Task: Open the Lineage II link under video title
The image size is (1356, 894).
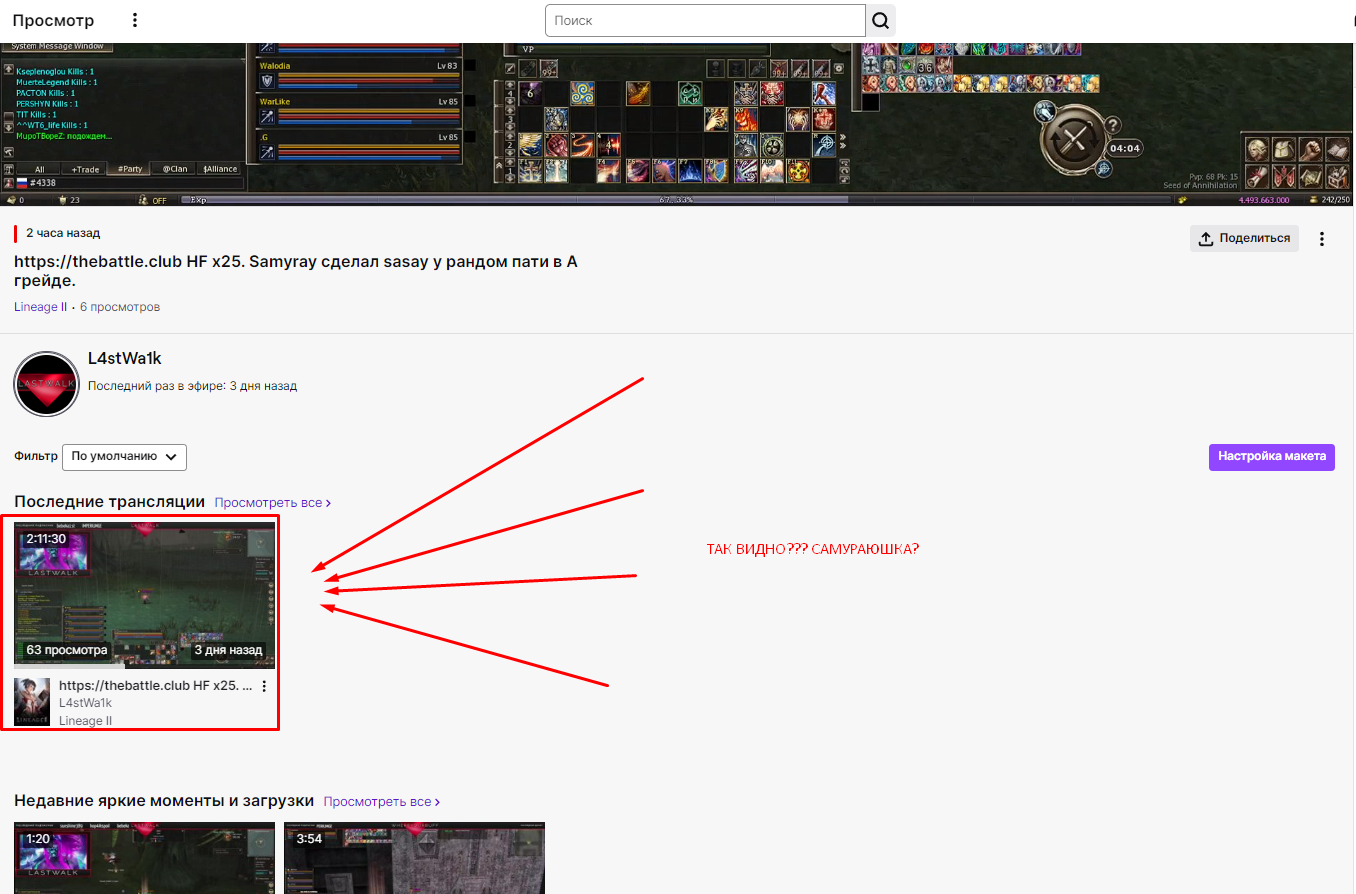Action: 41,307
